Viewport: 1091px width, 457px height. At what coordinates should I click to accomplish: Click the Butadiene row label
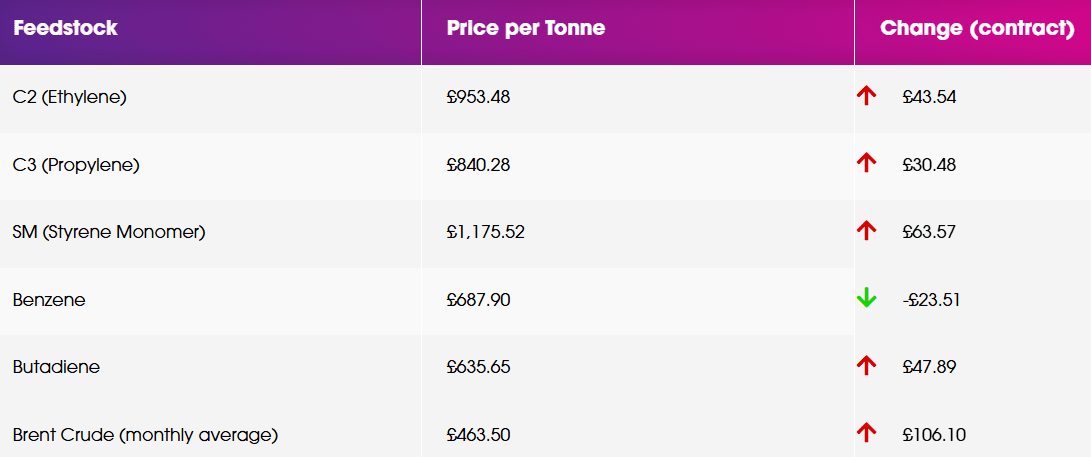coord(56,367)
